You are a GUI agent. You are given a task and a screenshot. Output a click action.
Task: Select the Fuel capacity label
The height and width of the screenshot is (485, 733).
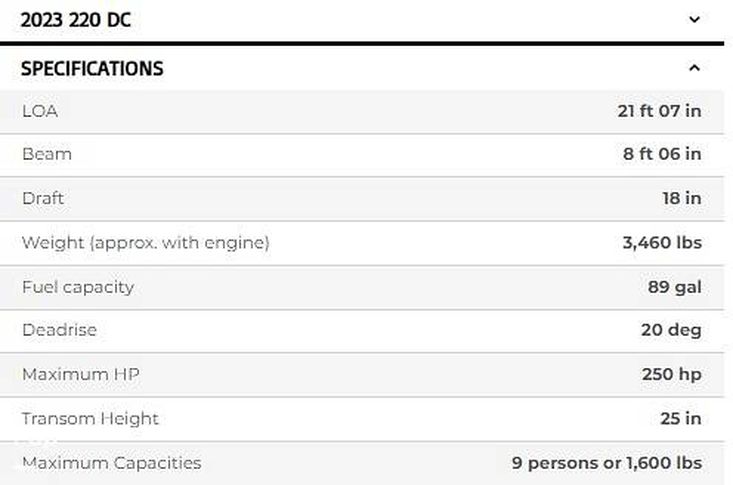78,287
